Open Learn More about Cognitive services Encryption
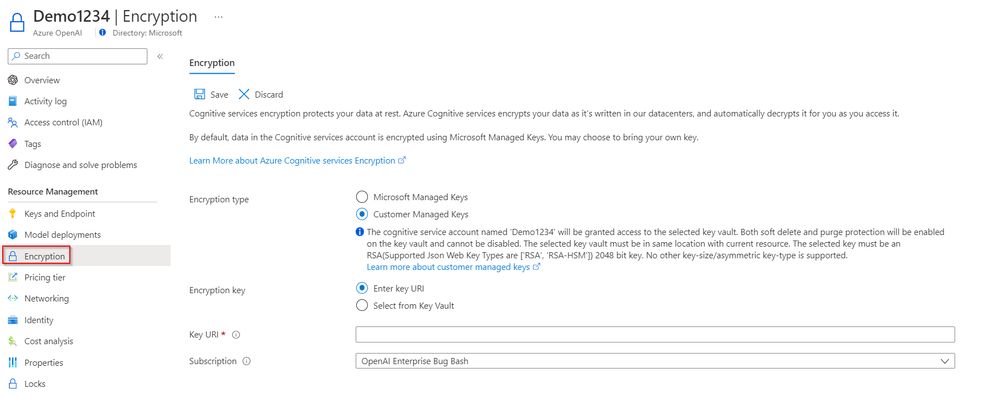 coord(297,161)
